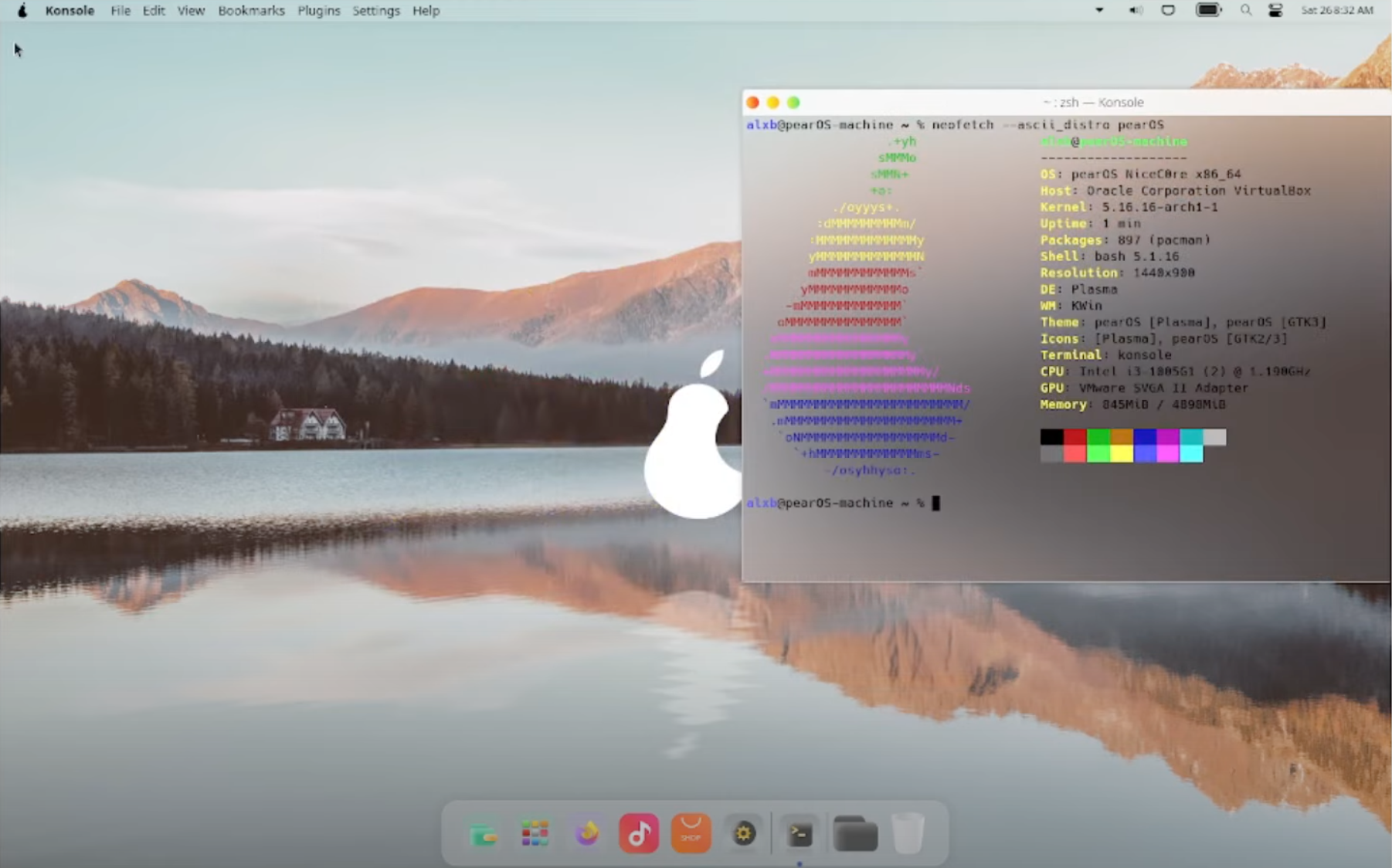
Task: Click the 'Terminal: konsole' line
Action: click(x=1106, y=354)
